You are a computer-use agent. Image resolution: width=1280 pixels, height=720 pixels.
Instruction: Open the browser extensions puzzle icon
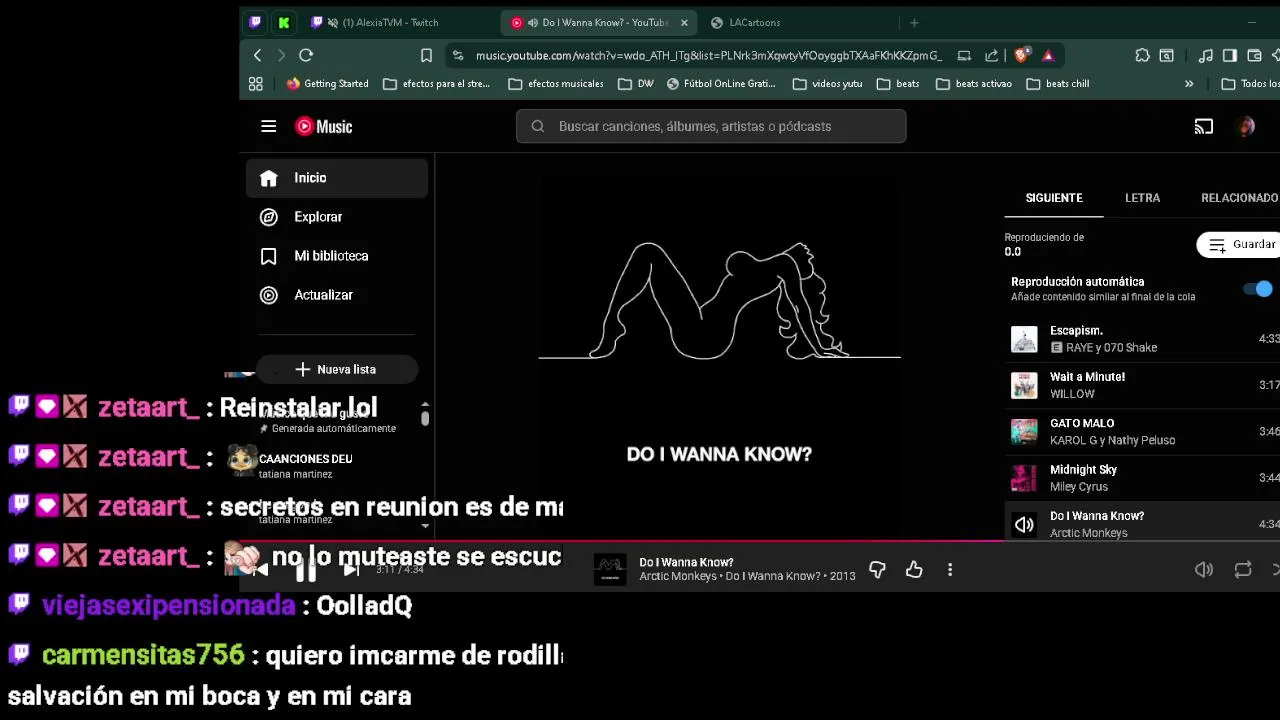pyautogui.click(x=1142, y=56)
